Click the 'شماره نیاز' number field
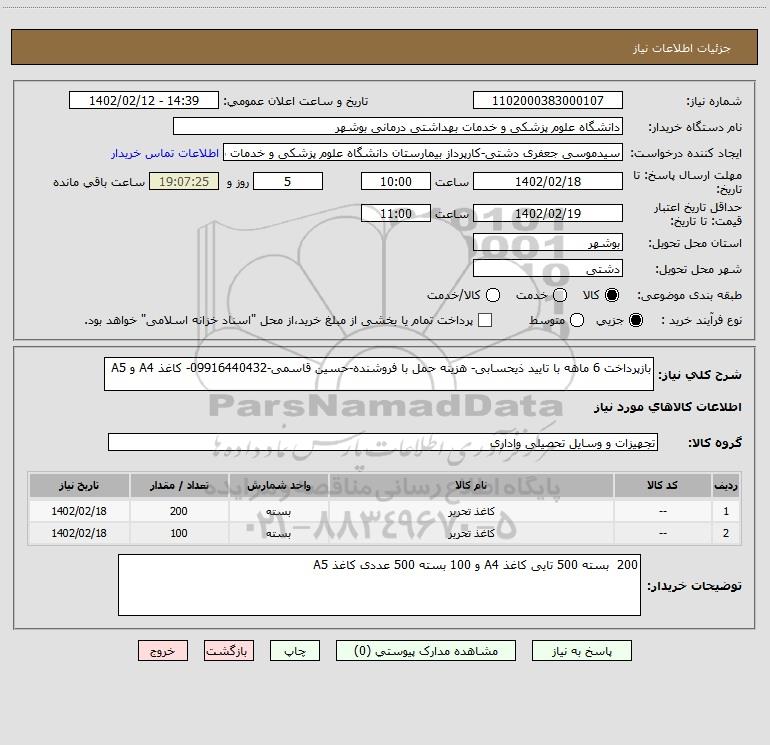 click(x=547, y=101)
